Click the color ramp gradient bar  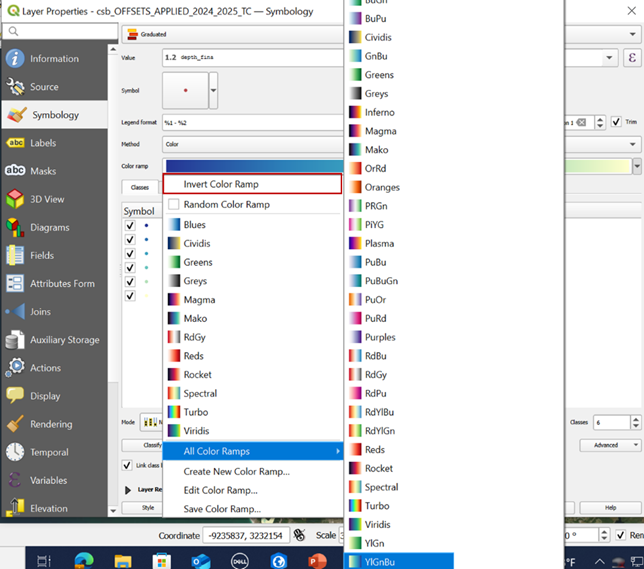pyautogui.click(x=252, y=166)
